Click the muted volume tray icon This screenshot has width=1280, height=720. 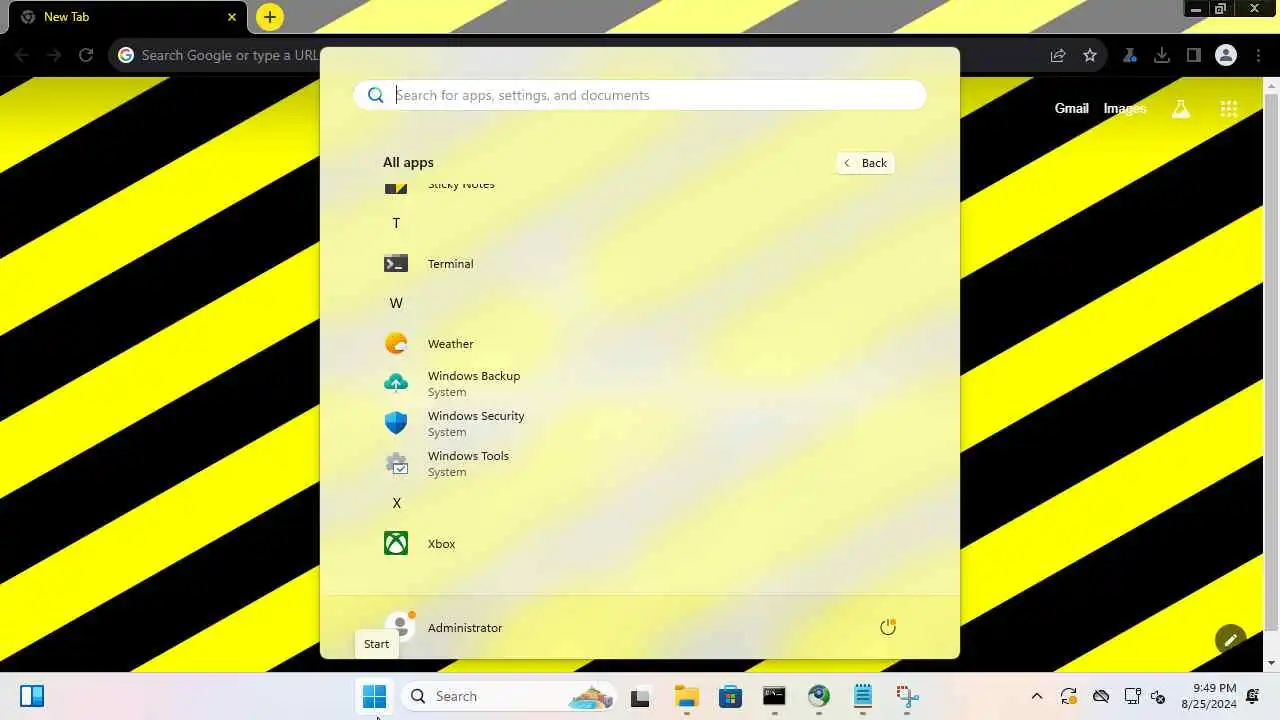tap(1158, 696)
